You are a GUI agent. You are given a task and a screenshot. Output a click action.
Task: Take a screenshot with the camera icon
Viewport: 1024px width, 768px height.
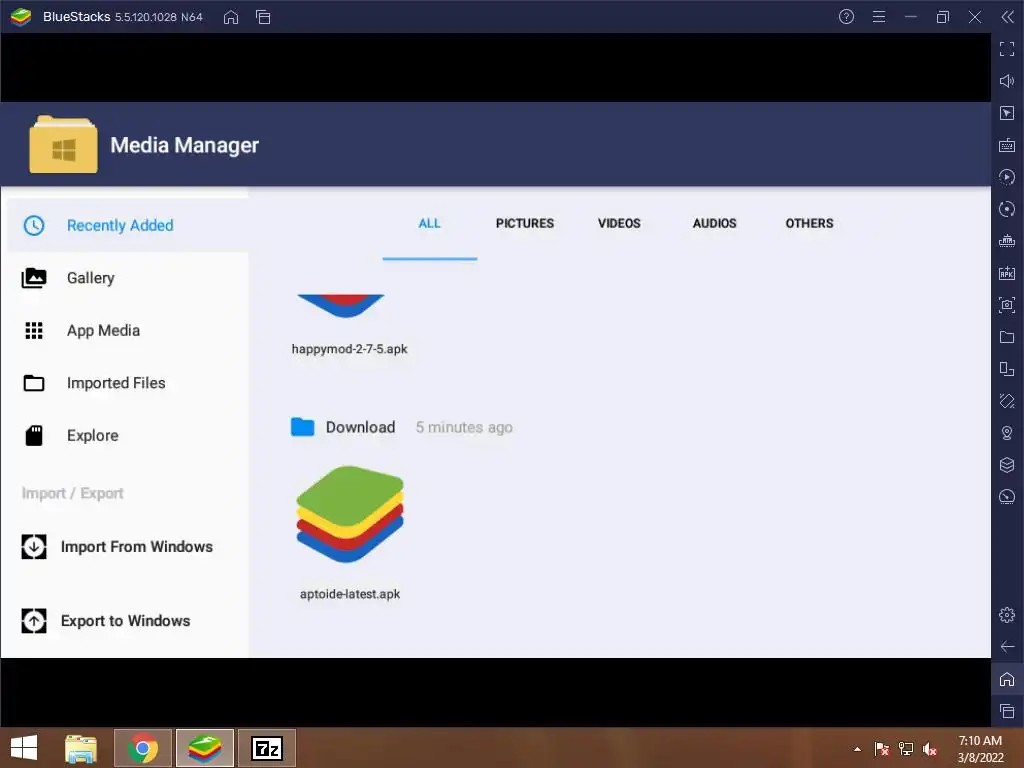(x=1007, y=305)
